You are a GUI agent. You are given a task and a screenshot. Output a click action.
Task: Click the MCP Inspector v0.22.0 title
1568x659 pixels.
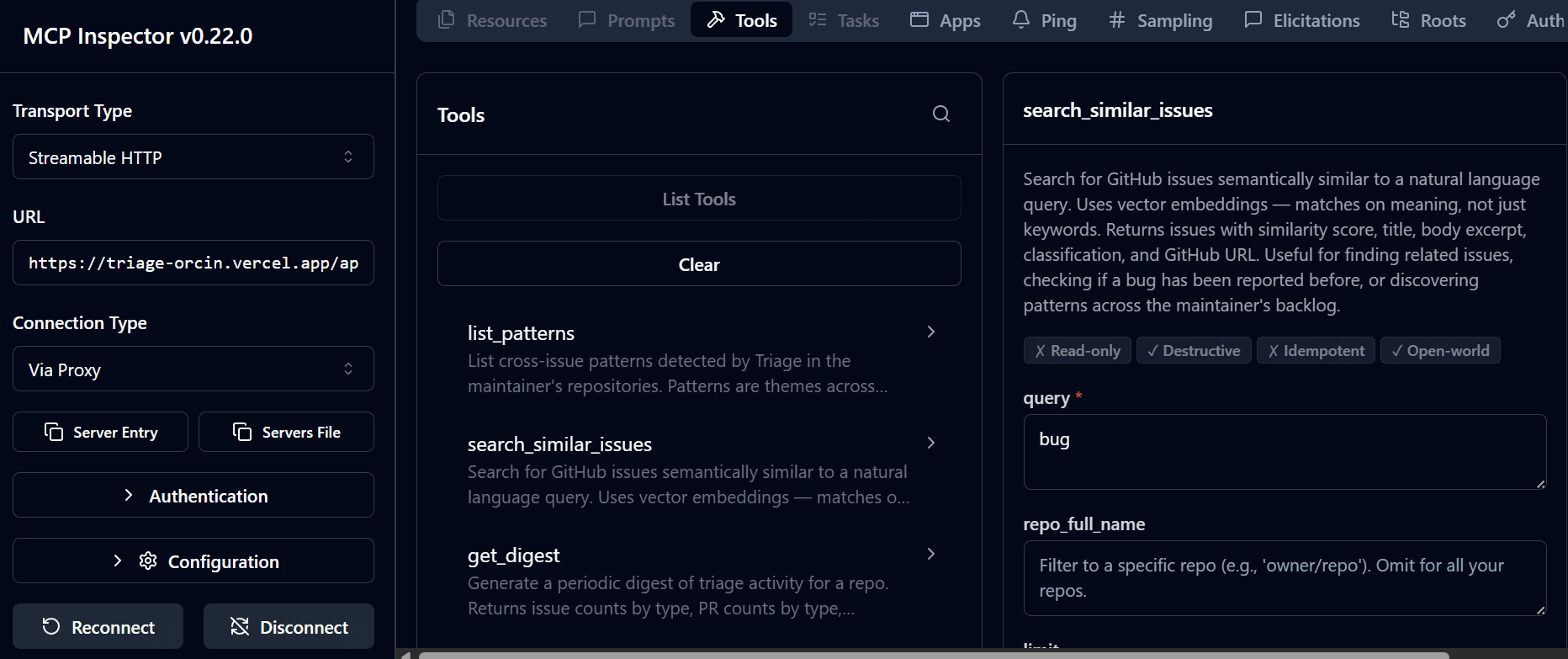pos(138,35)
